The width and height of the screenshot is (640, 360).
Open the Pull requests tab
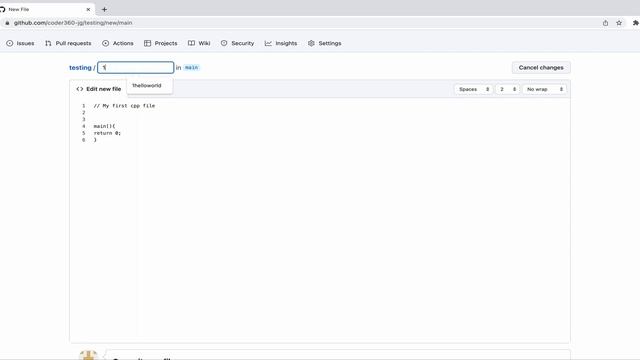[x=68, y=43]
